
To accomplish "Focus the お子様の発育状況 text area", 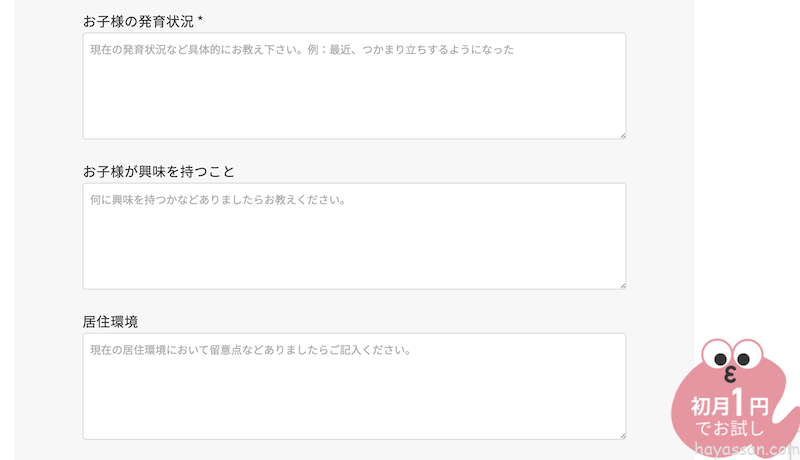I will tap(354, 95).
